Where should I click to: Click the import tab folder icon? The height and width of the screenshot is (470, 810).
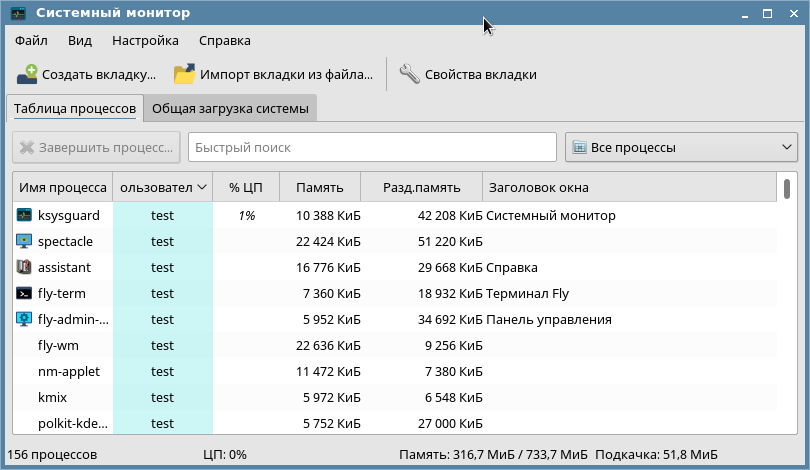(185, 74)
